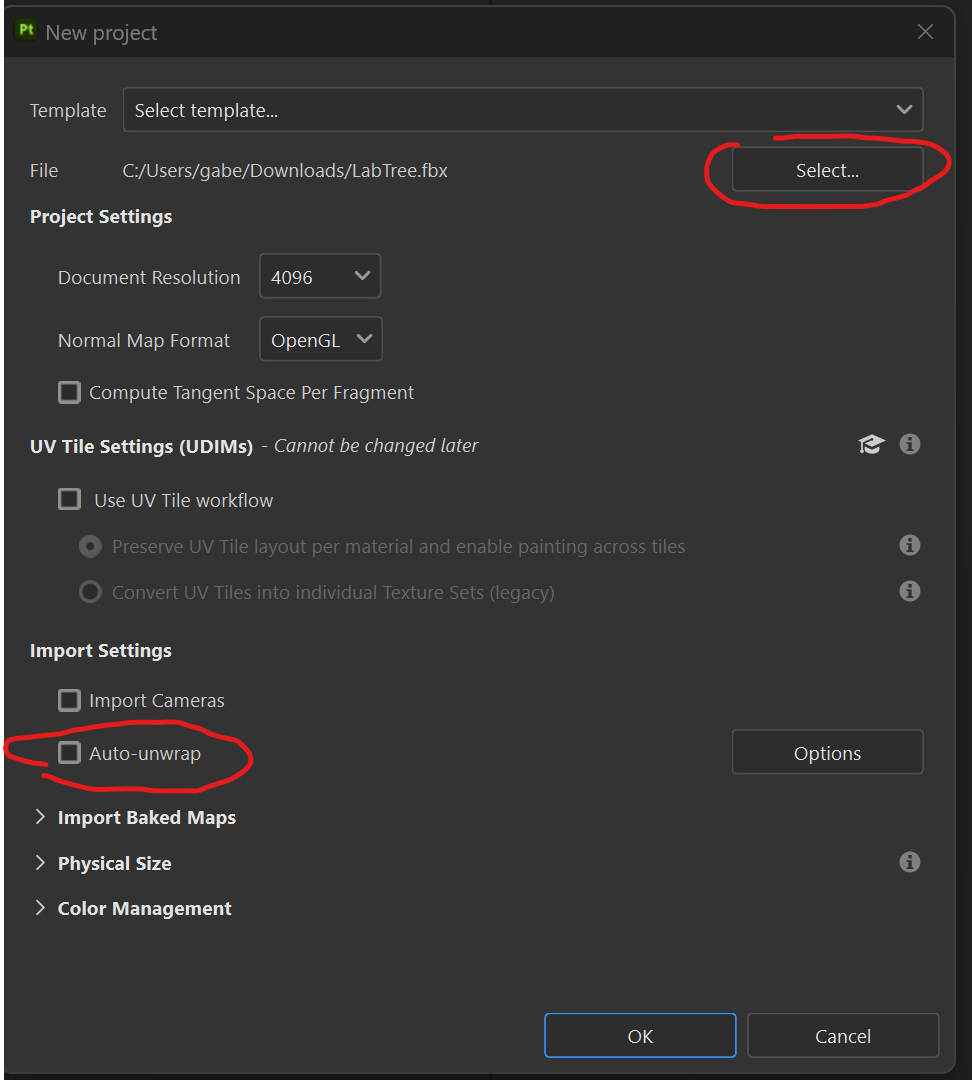Close the New project dialog
This screenshot has width=972, height=1080.
coord(925,32)
